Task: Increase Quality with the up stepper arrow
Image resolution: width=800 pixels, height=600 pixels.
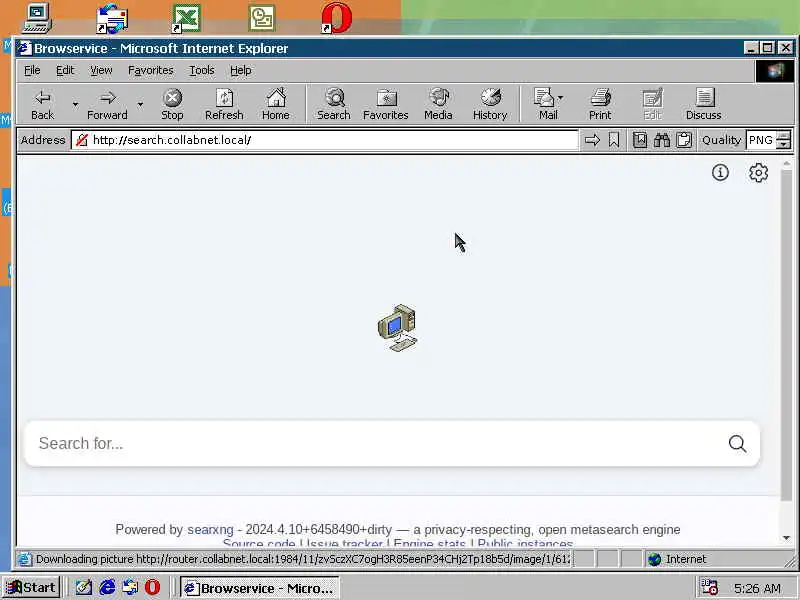Action: tap(783, 135)
